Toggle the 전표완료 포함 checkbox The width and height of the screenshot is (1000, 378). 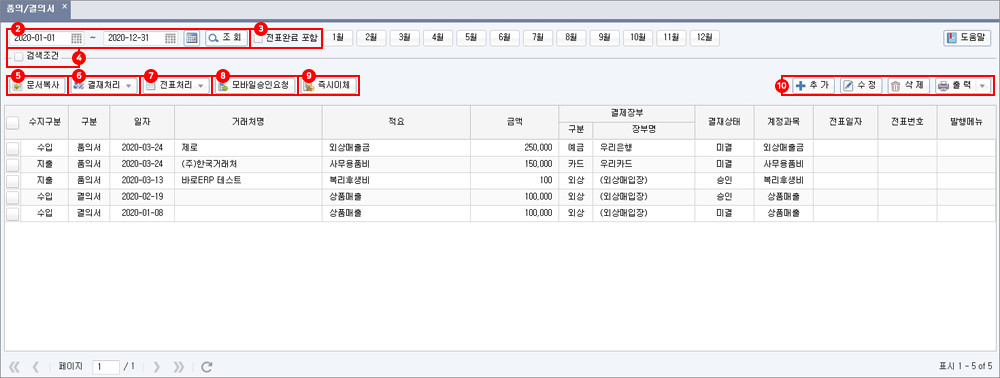(258, 38)
